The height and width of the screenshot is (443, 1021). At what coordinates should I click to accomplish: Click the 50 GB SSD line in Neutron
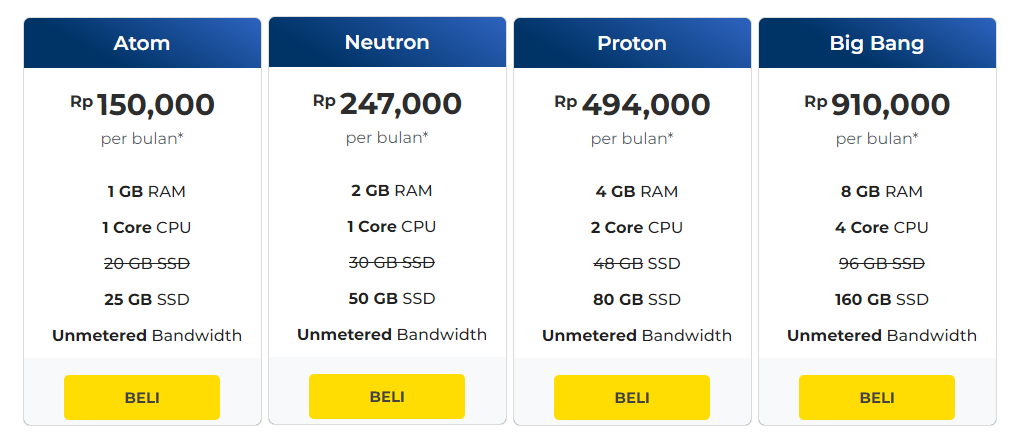(x=391, y=298)
